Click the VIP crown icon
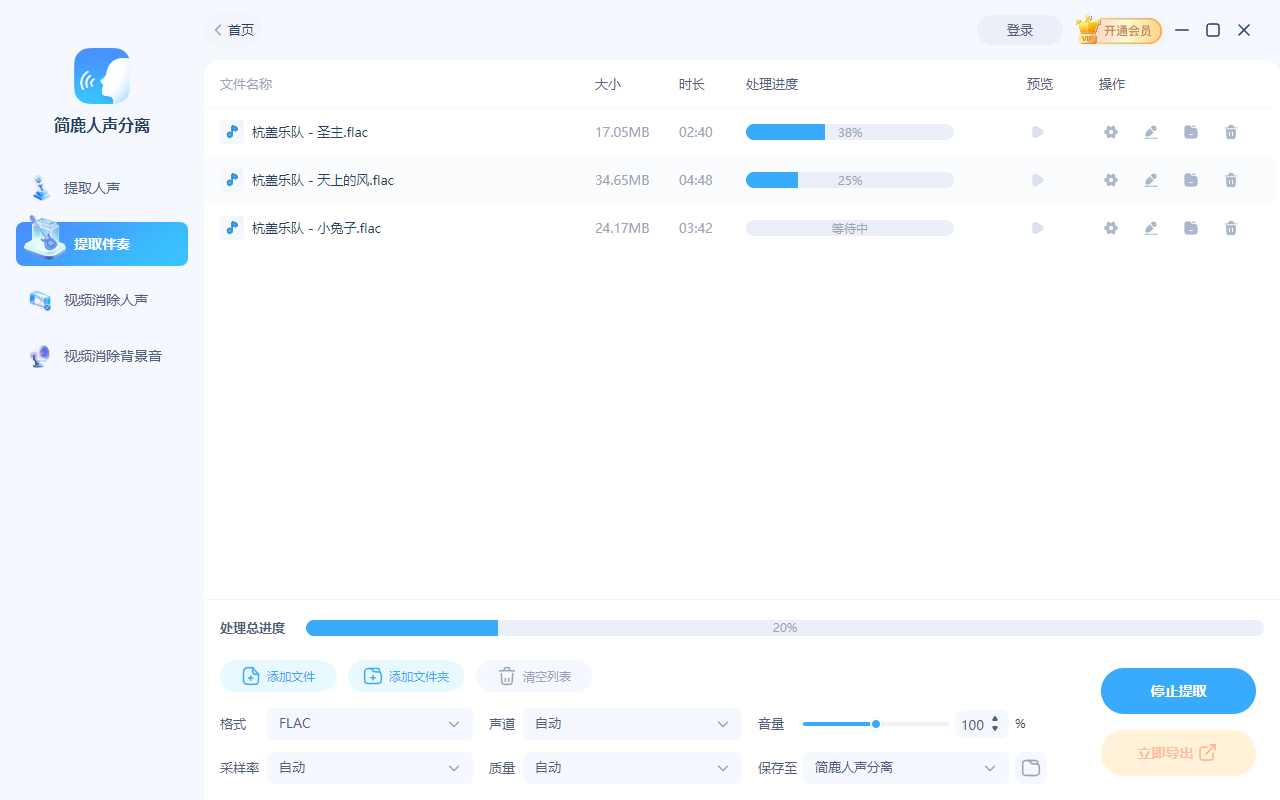This screenshot has height=800, width=1280. point(1088,30)
